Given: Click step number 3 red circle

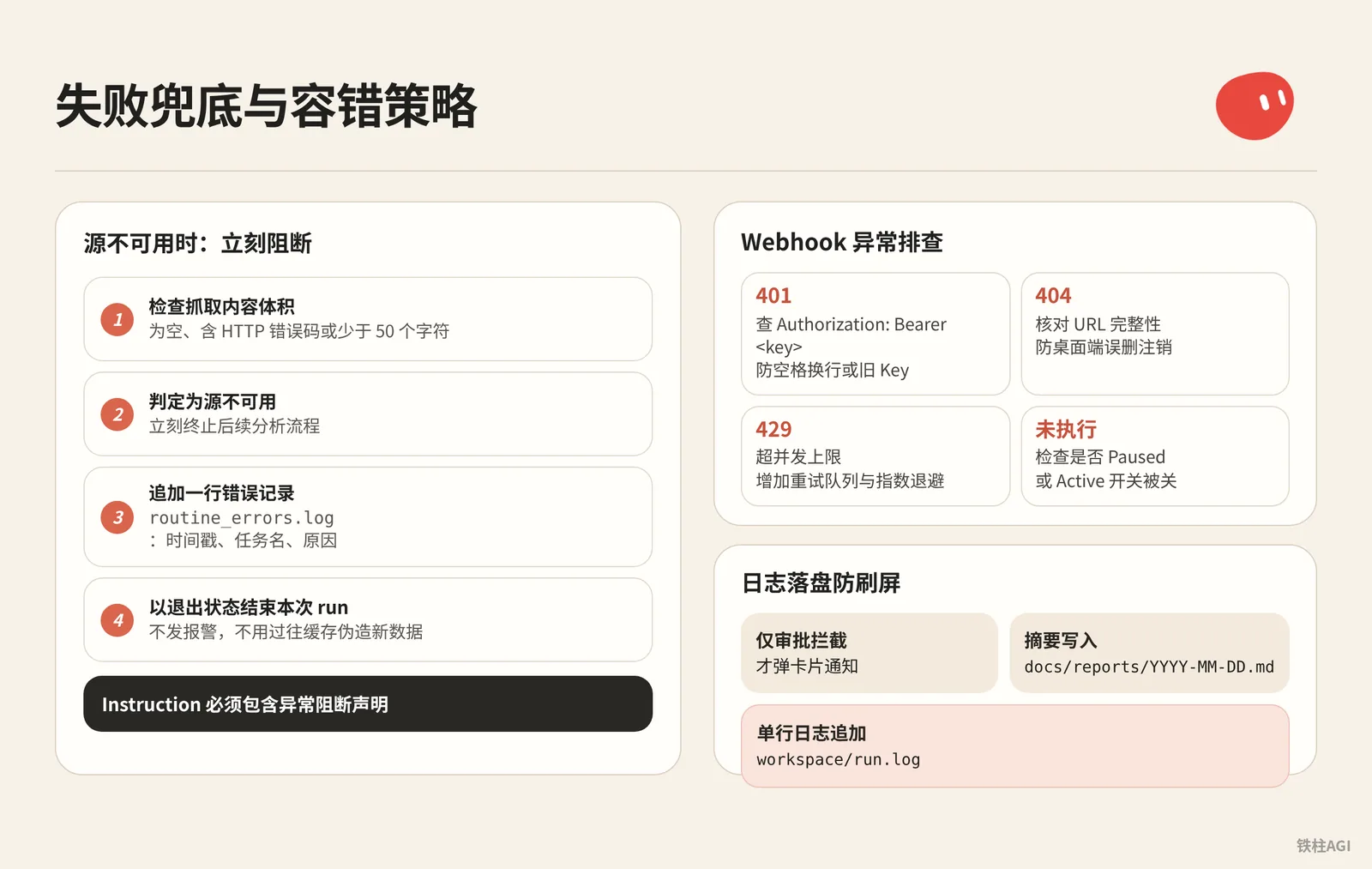Looking at the screenshot, I should [x=117, y=517].
